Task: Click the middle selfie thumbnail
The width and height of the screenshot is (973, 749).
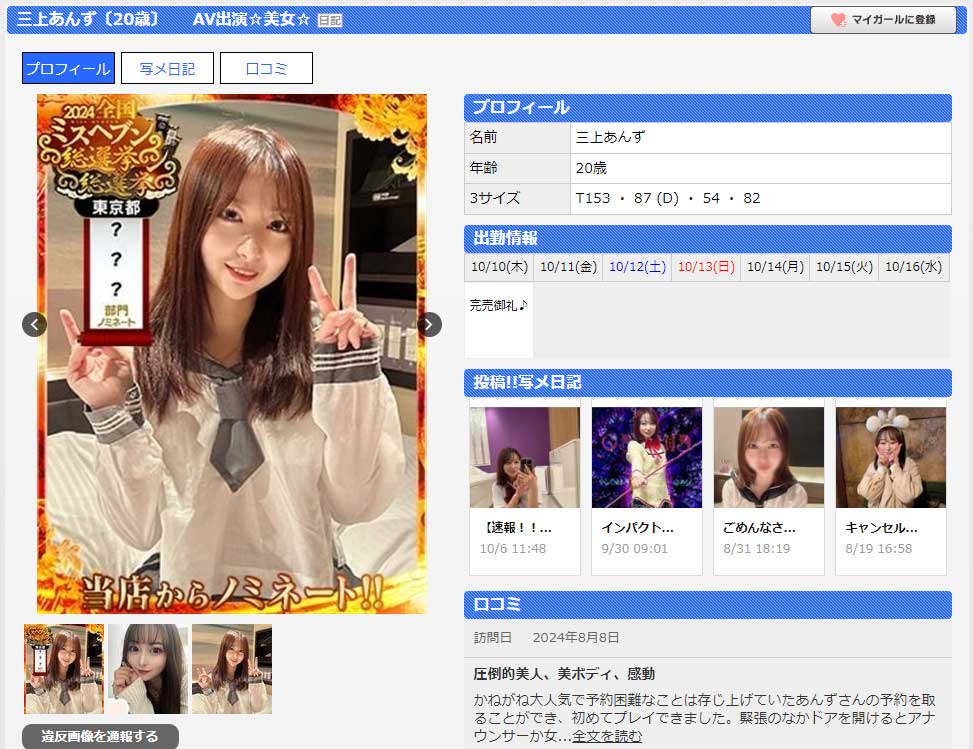Action: [147, 668]
